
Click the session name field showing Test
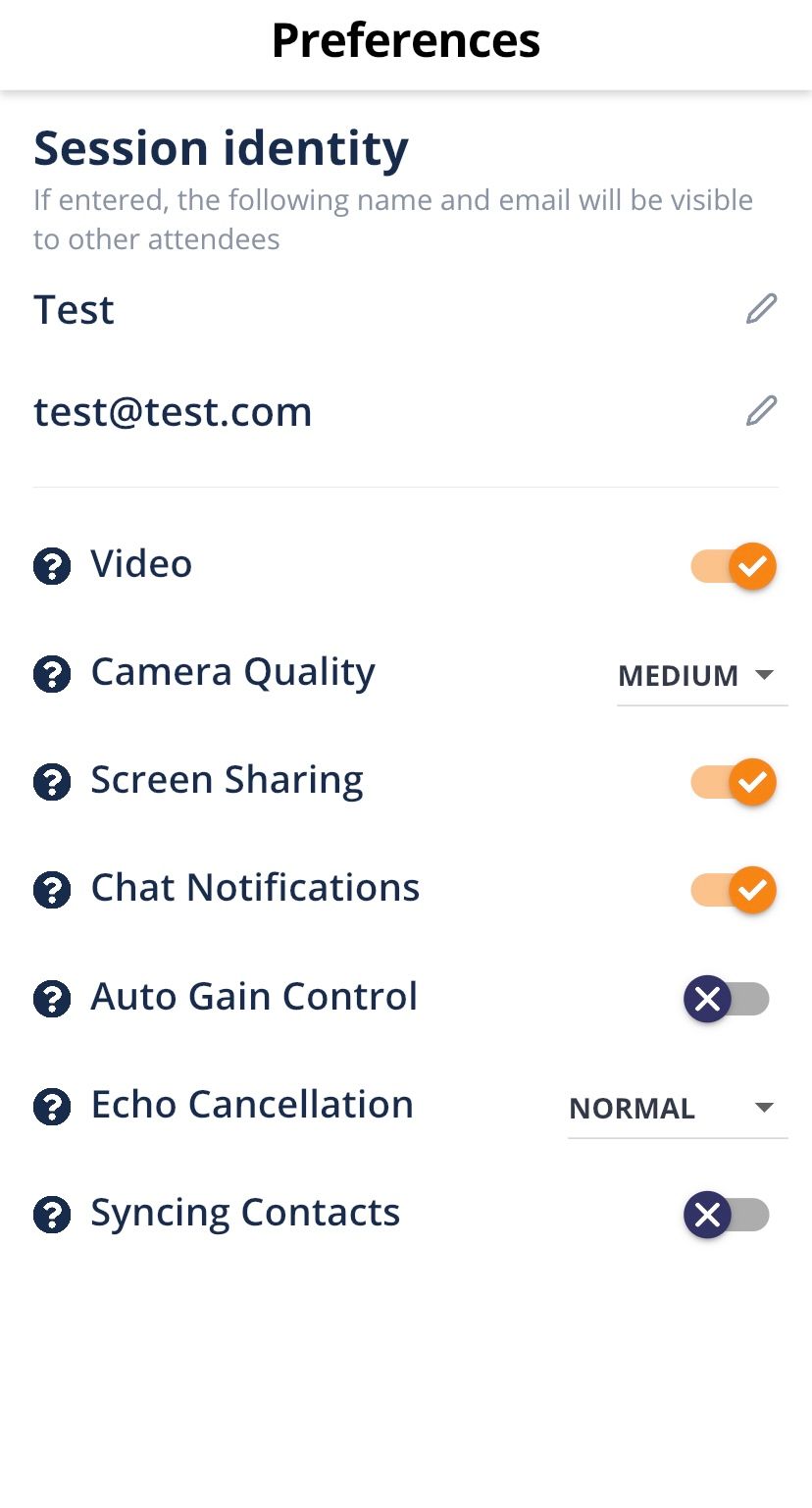coord(75,310)
